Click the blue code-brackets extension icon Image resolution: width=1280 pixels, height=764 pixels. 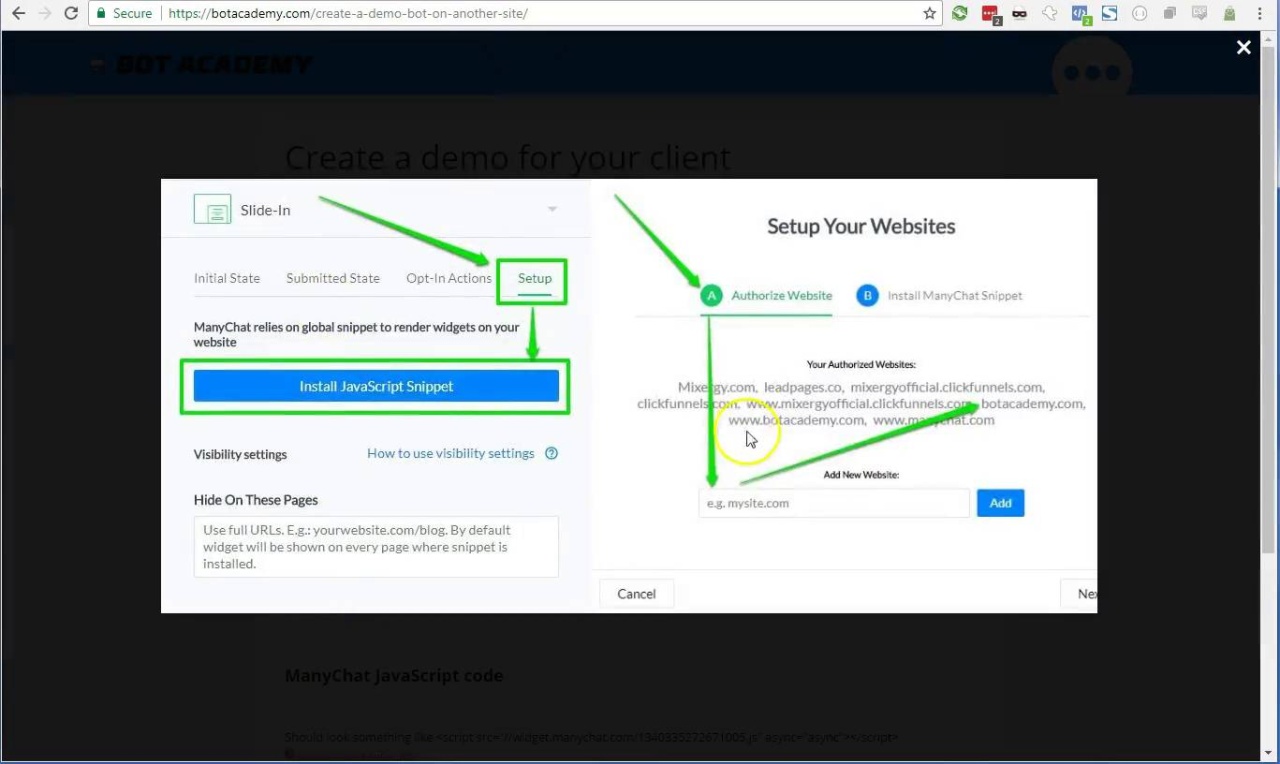tap(1080, 14)
